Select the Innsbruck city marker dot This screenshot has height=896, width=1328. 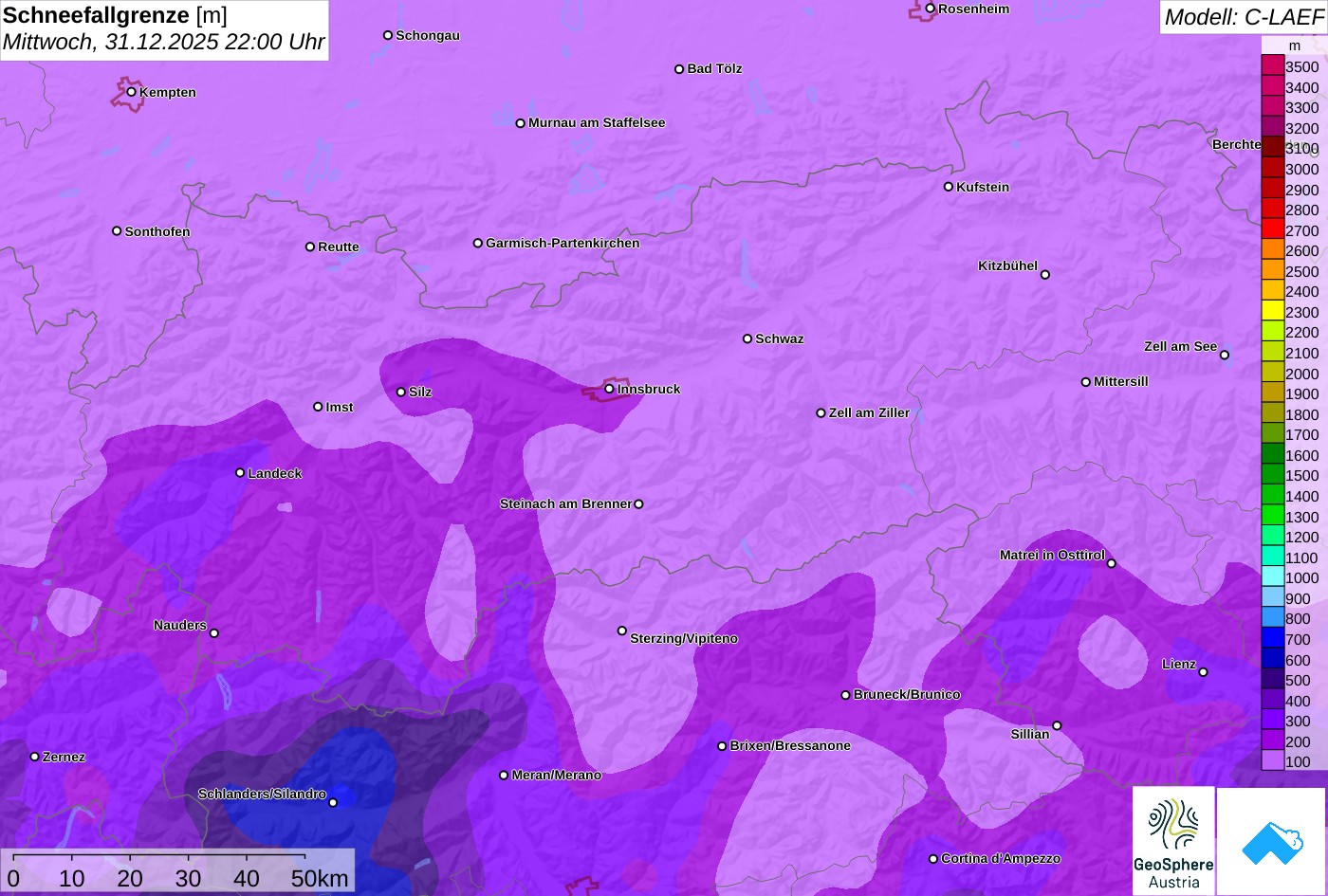[x=609, y=389]
